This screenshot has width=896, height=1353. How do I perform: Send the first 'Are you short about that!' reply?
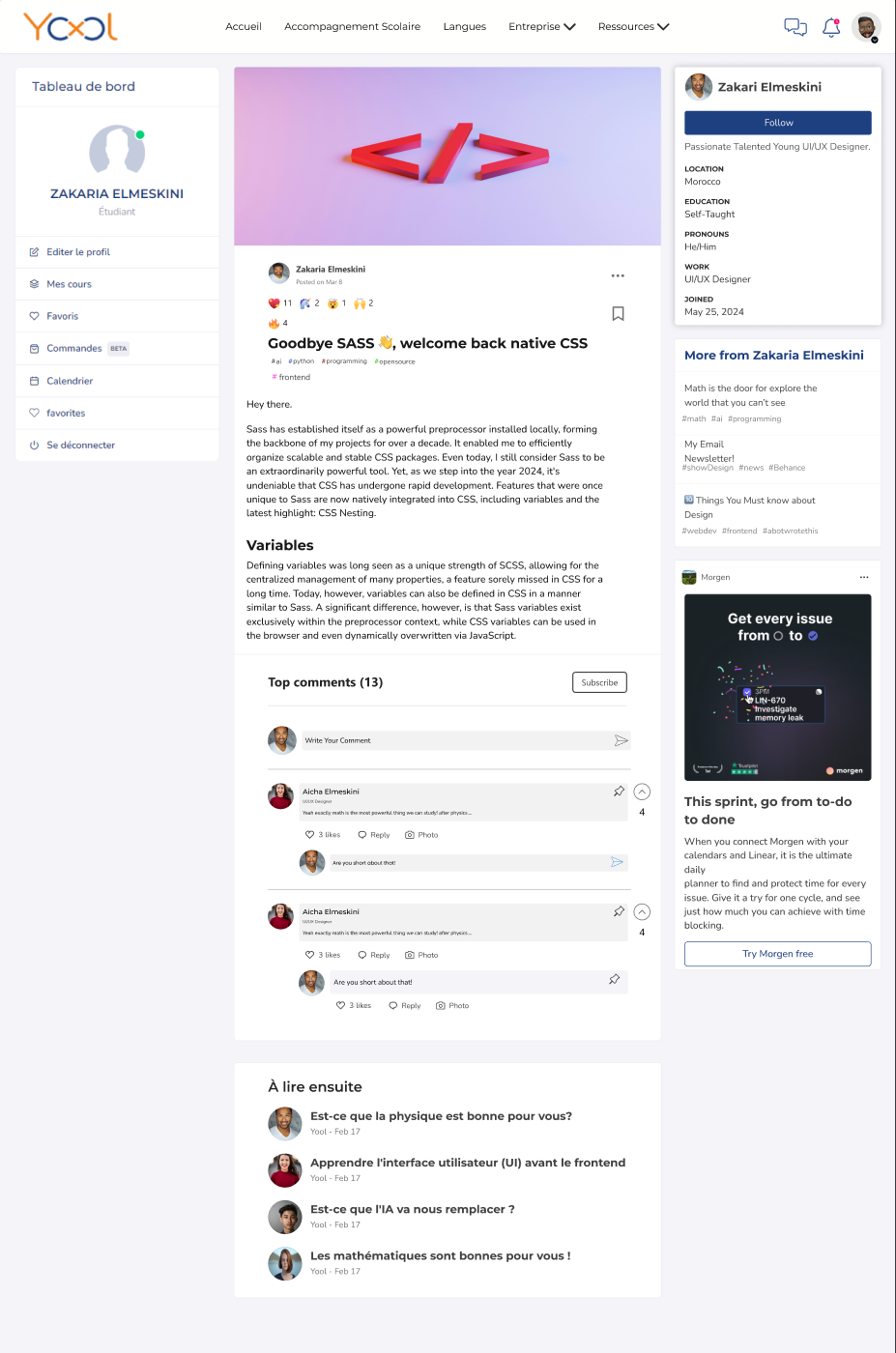(617, 862)
